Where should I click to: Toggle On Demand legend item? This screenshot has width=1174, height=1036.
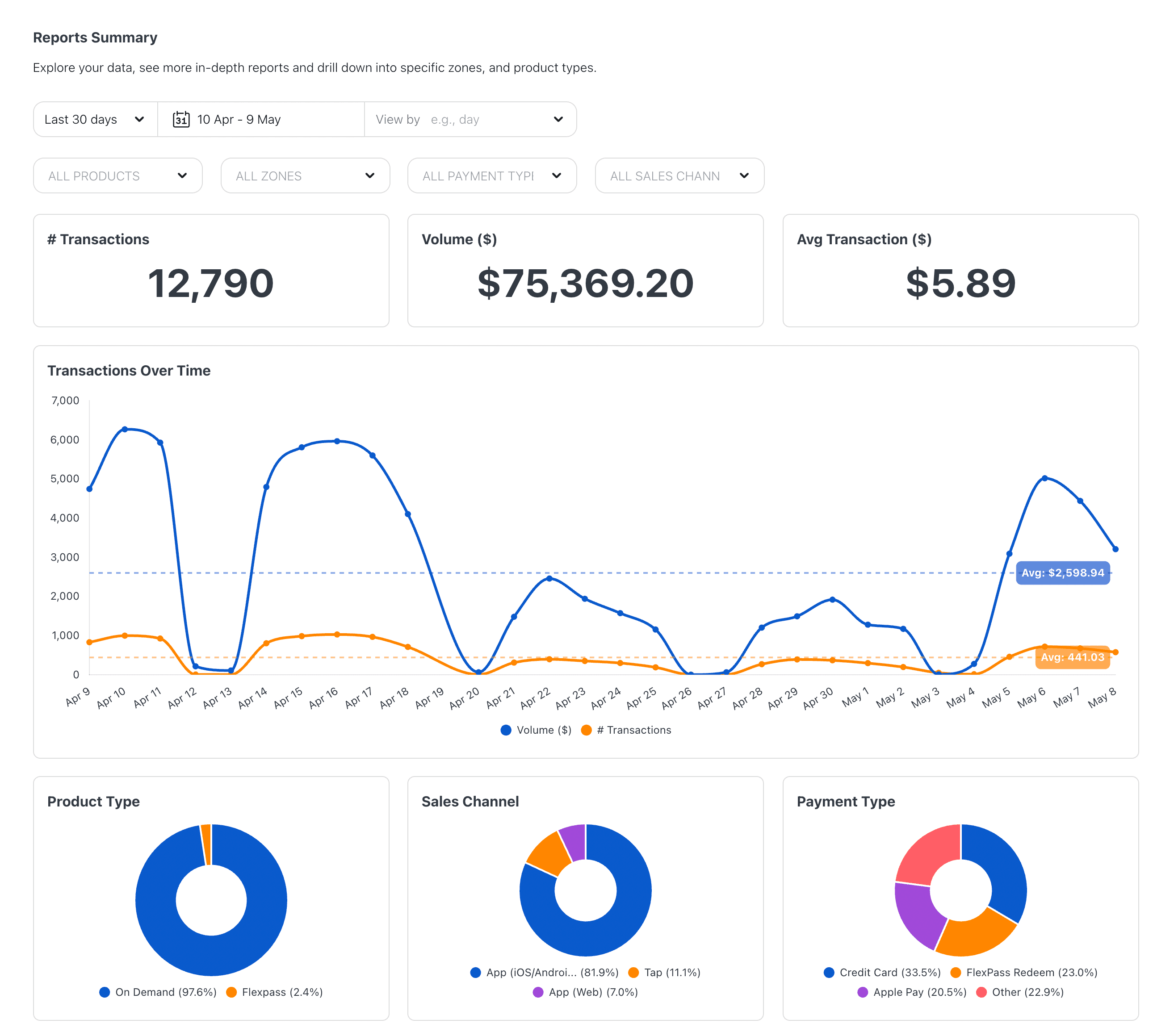(158, 992)
